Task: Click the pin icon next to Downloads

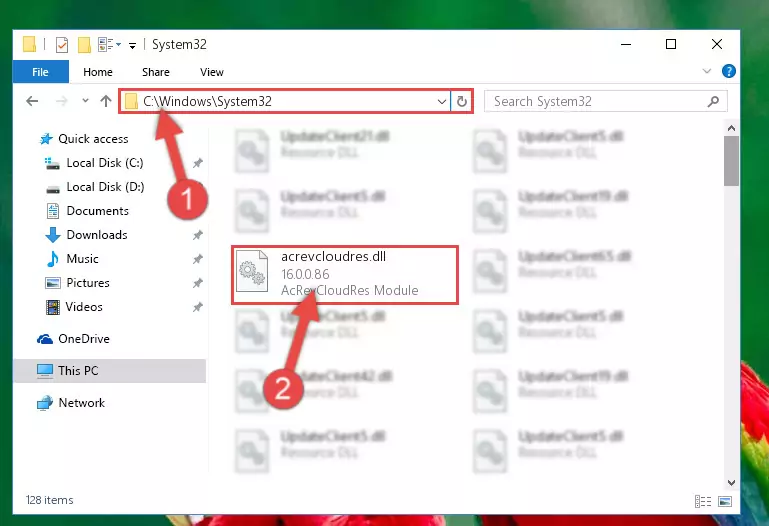Action: click(198, 235)
